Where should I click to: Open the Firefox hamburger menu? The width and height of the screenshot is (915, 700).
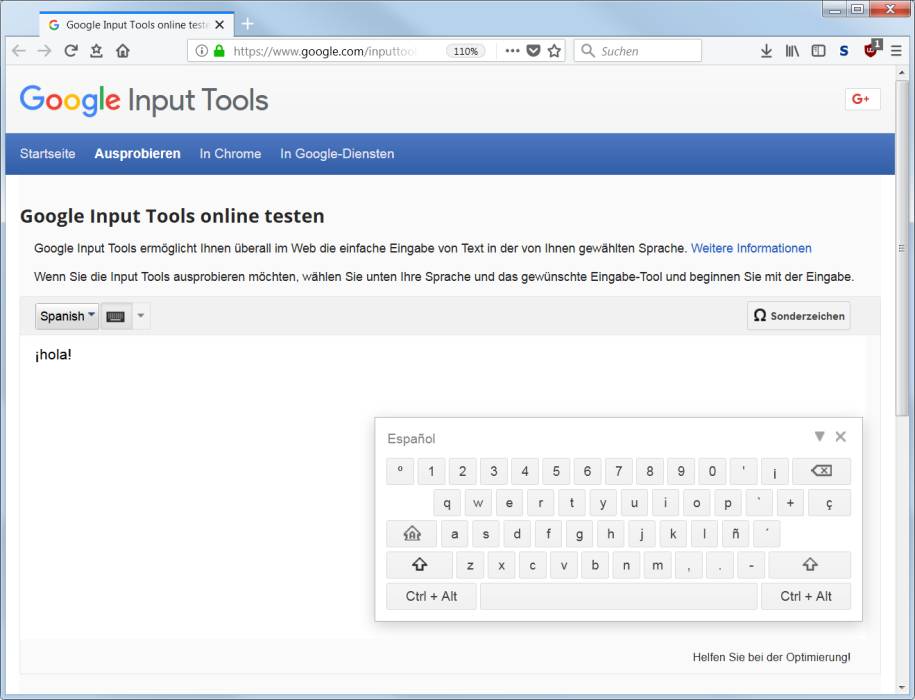pyautogui.click(x=896, y=51)
